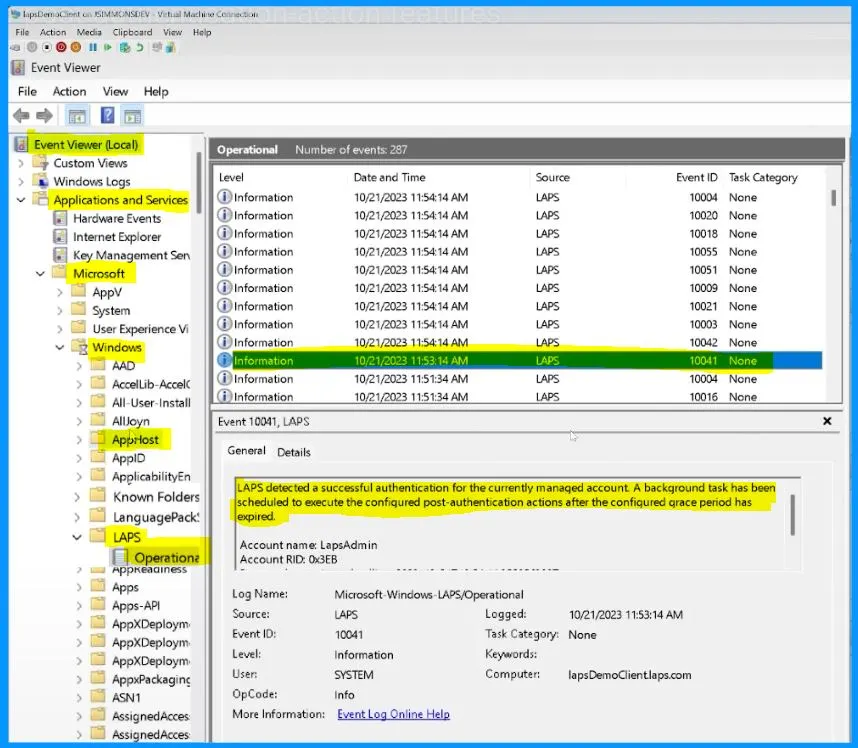The image size is (858, 748).
Task: Expand the AAD folder chevron
Action: tap(79, 366)
